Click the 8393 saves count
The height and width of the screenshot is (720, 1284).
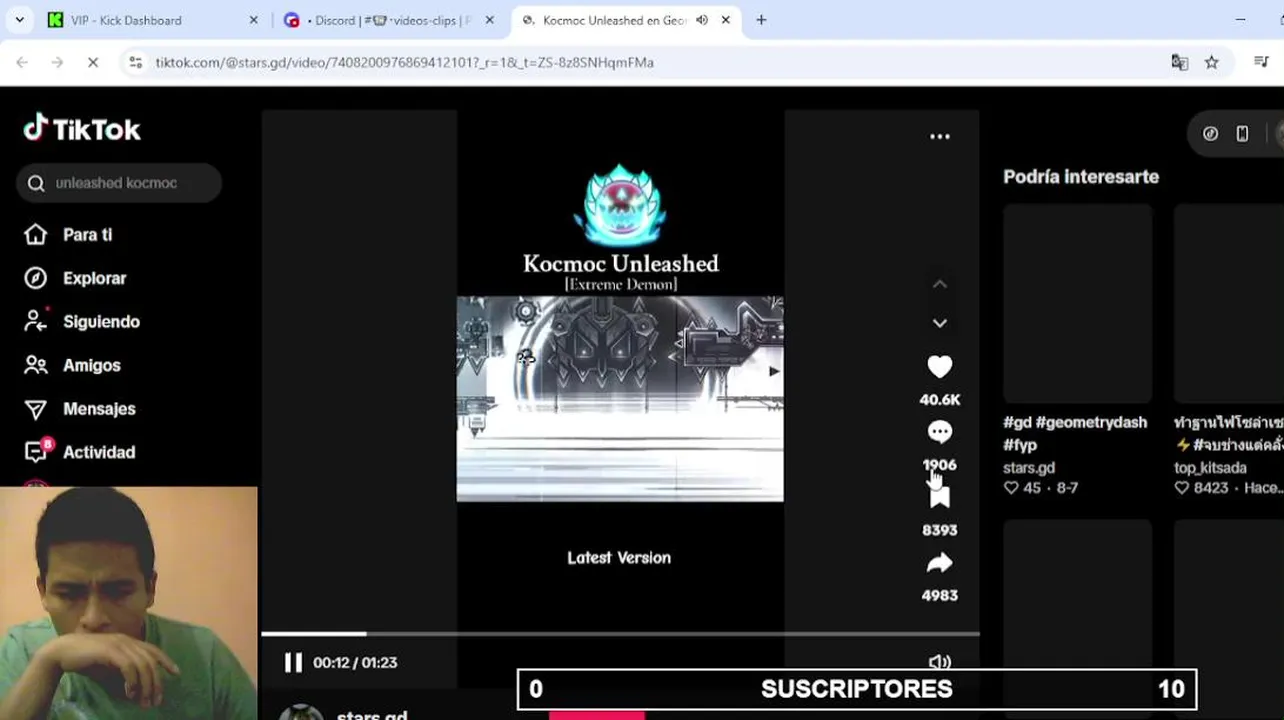[940, 530]
